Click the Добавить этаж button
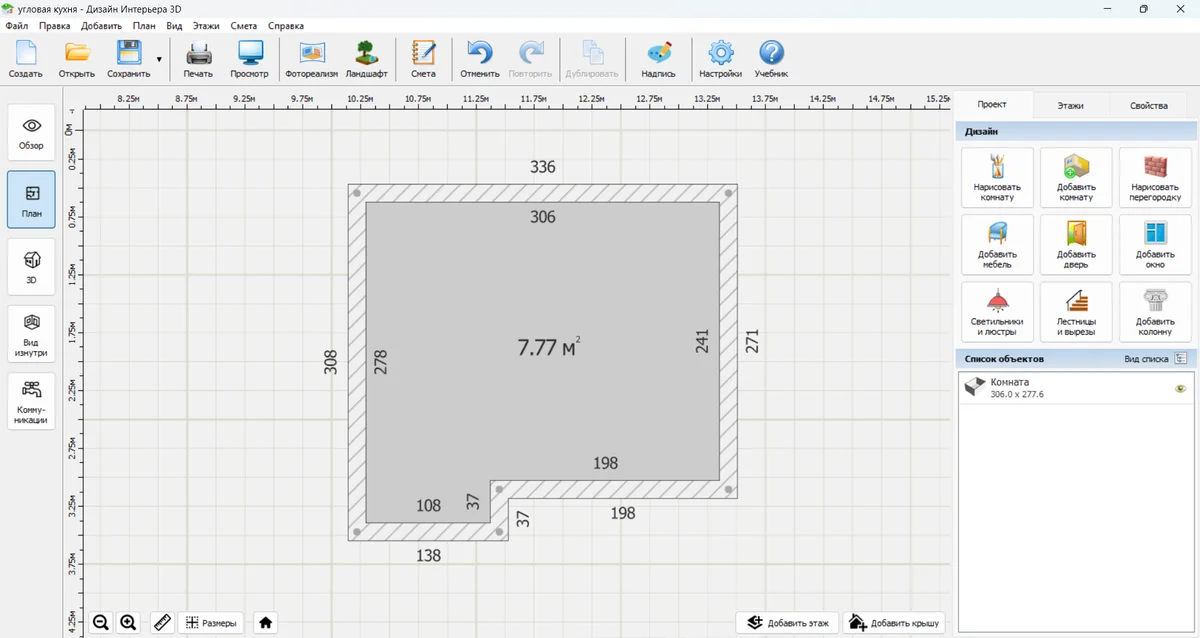Viewport: 1200px width, 638px height. coord(787,623)
